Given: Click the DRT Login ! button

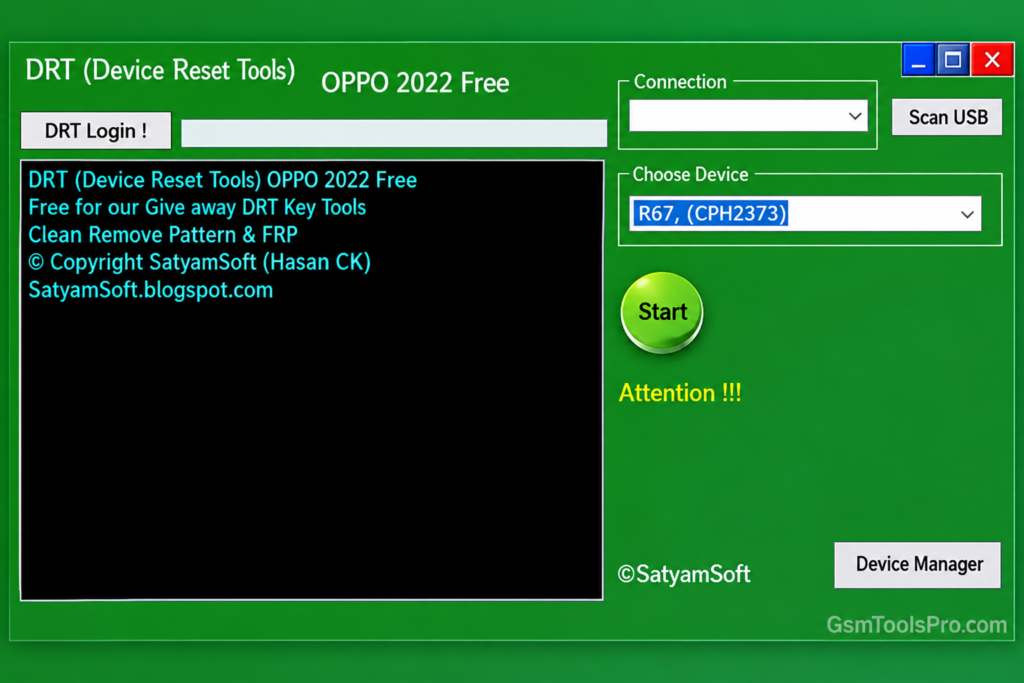Looking at the screenshot, I should click(x=96, y=131).
